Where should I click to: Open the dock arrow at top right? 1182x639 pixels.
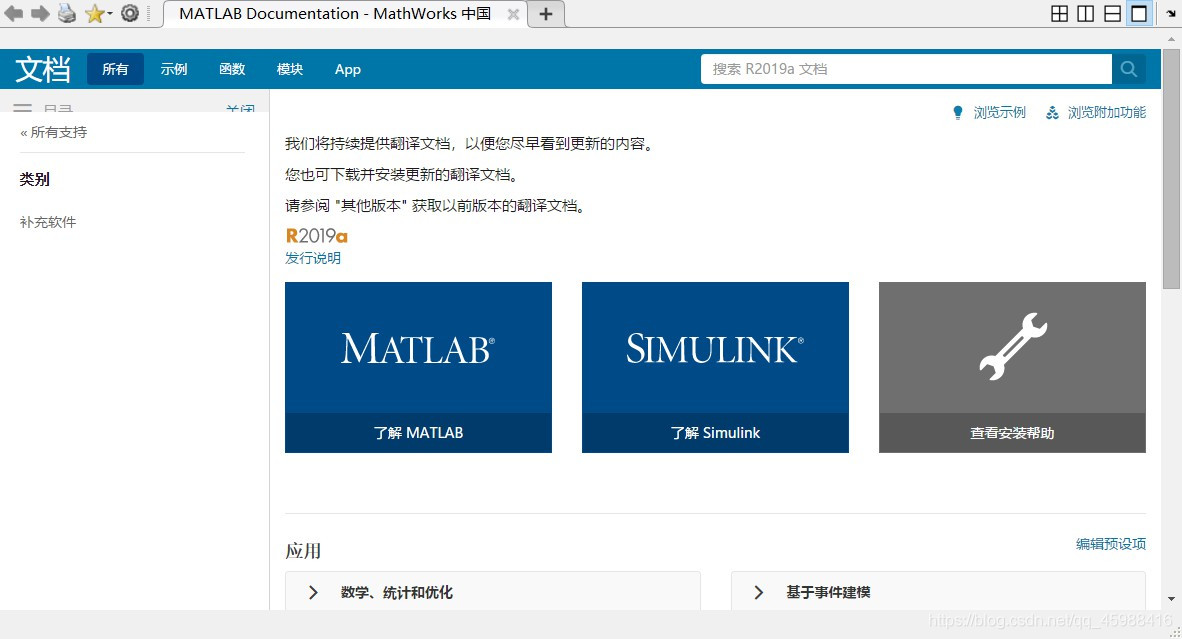[x=1170, y=14]
